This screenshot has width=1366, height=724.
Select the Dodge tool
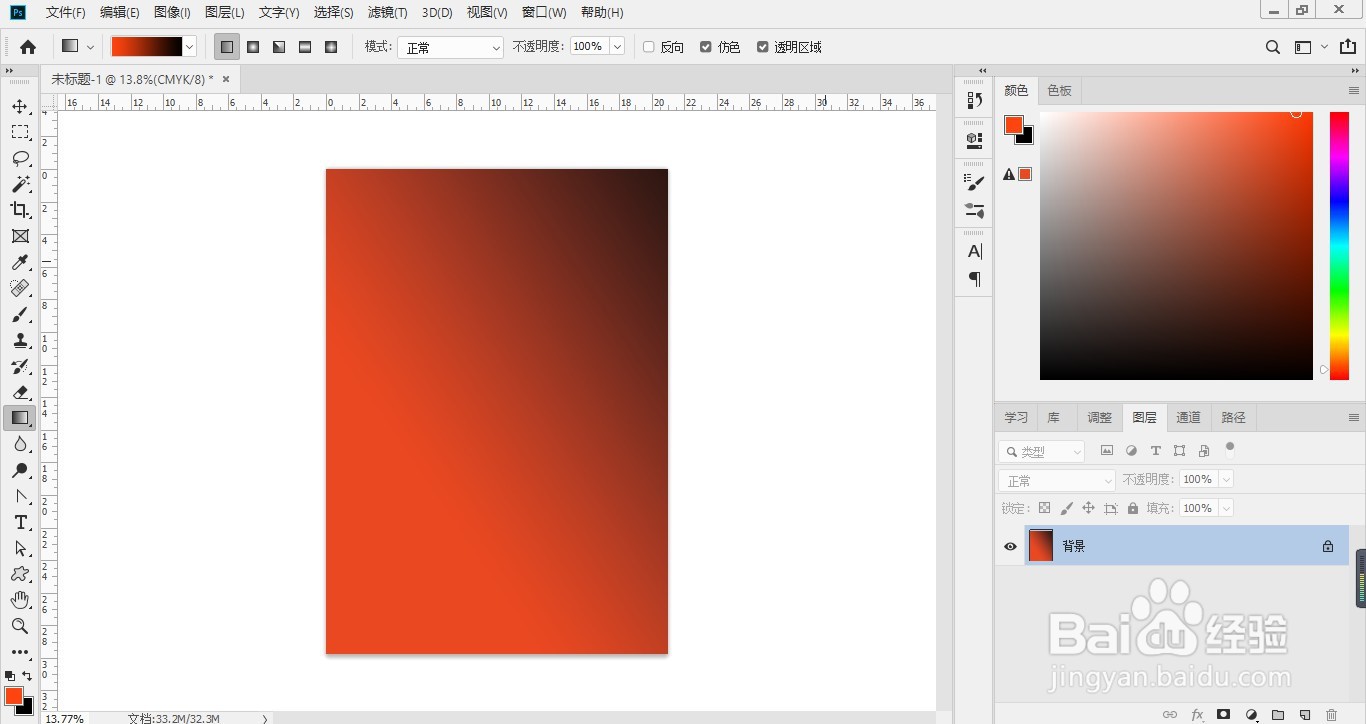[x=20, y=470]
